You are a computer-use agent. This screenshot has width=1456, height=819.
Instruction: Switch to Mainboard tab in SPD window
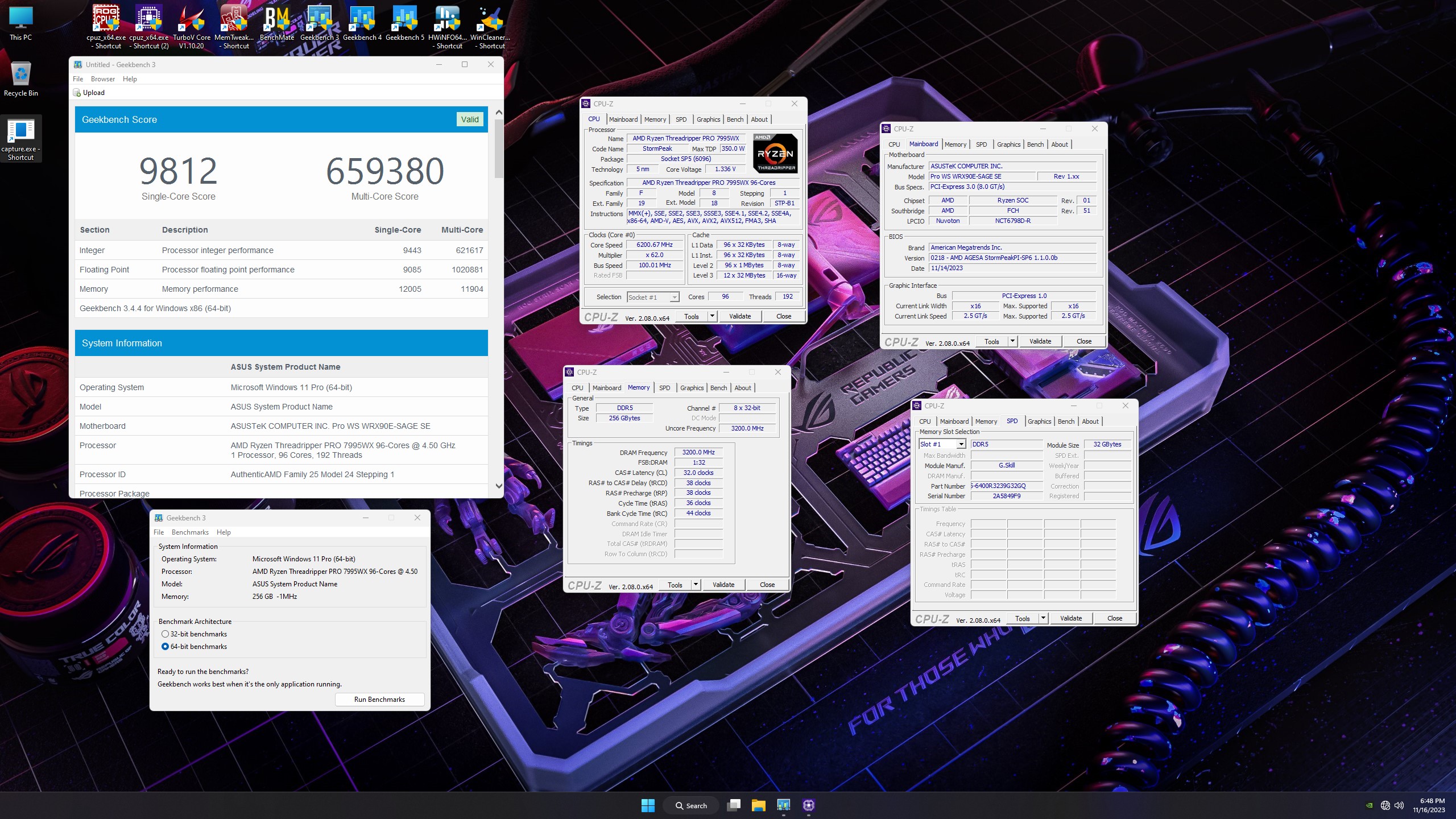[x=954, y=421]
